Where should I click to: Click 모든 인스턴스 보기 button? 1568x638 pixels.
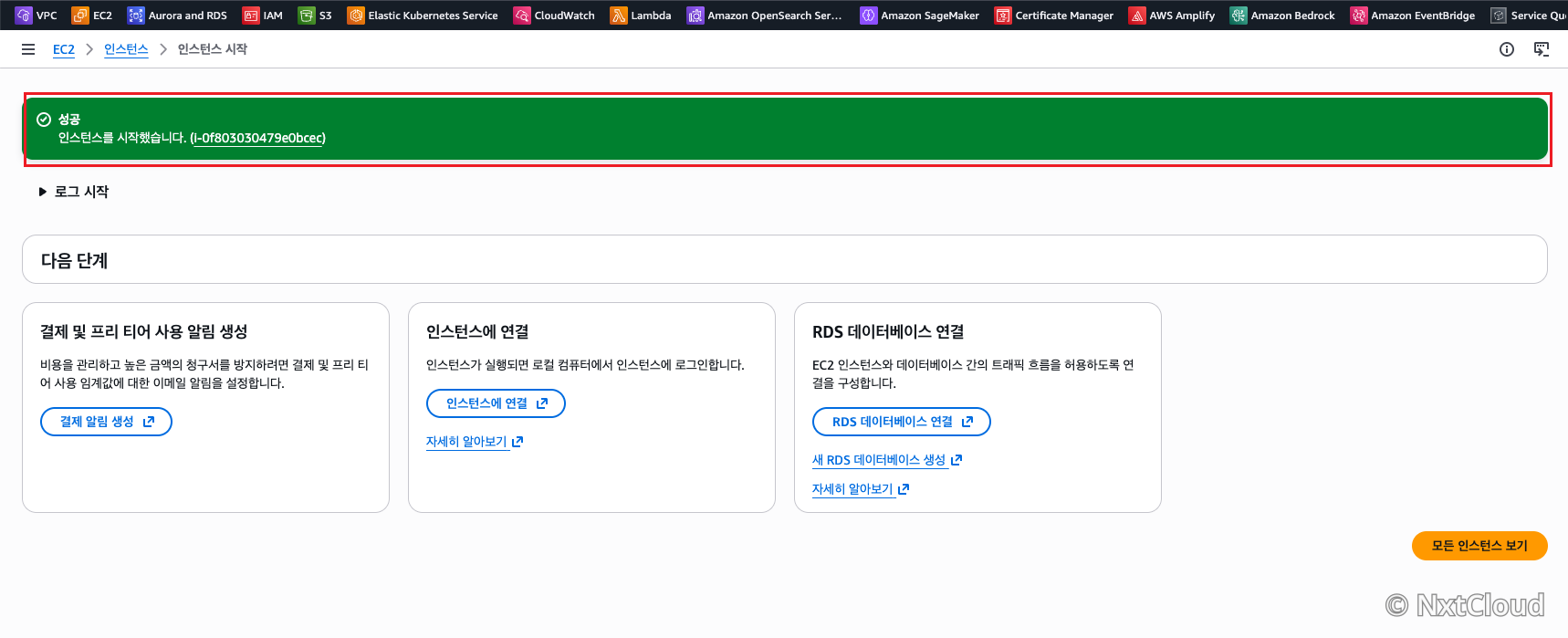[x=1479, y=546]
